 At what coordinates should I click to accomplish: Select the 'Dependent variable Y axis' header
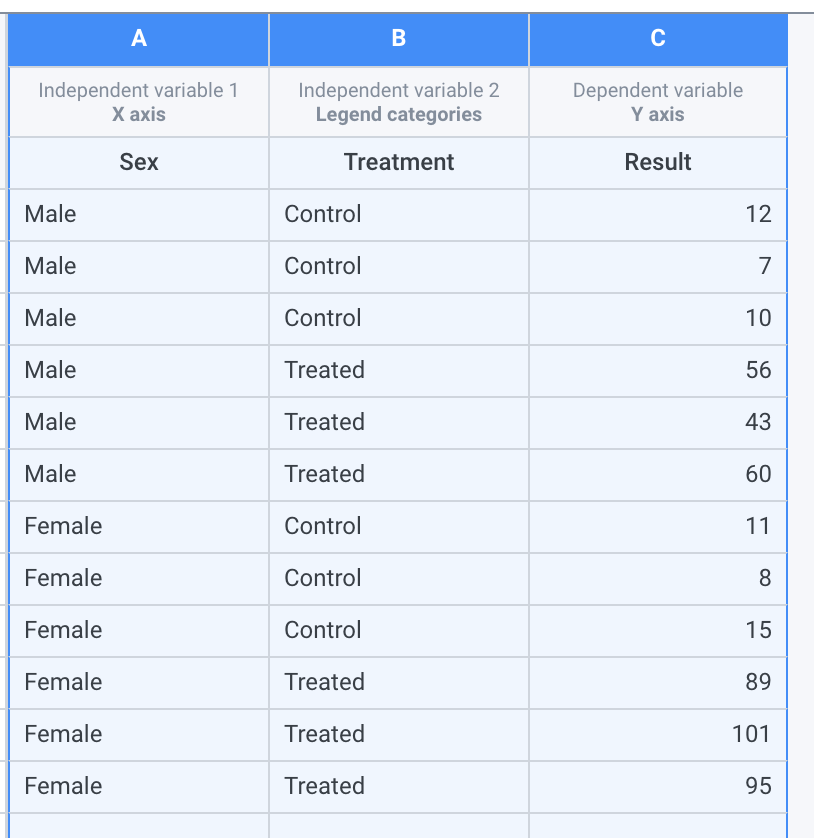657,101
